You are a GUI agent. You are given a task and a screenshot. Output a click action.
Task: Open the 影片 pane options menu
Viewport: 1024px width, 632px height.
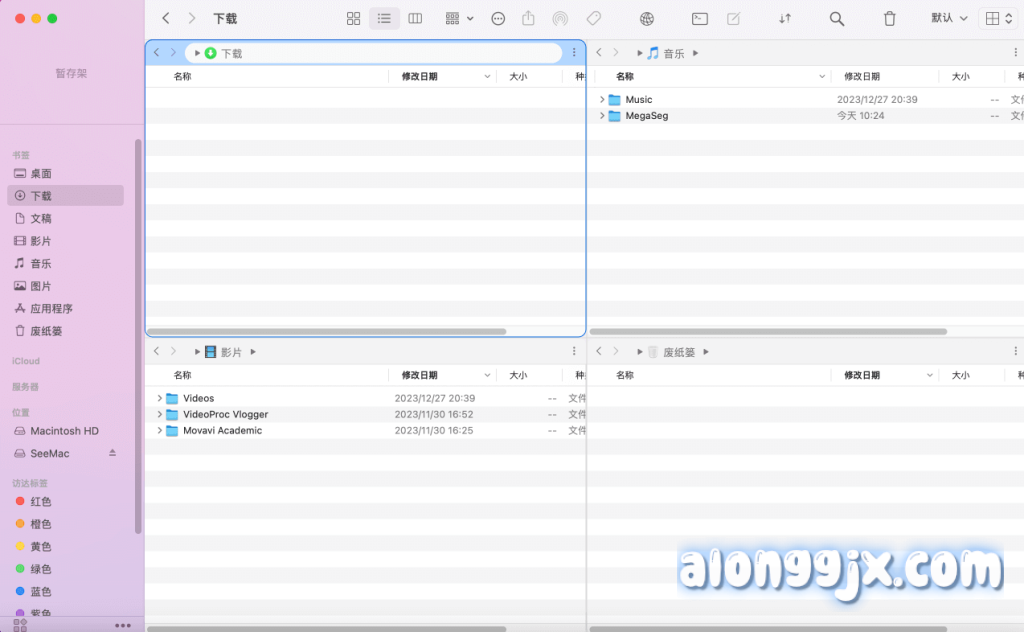[574, 352]
